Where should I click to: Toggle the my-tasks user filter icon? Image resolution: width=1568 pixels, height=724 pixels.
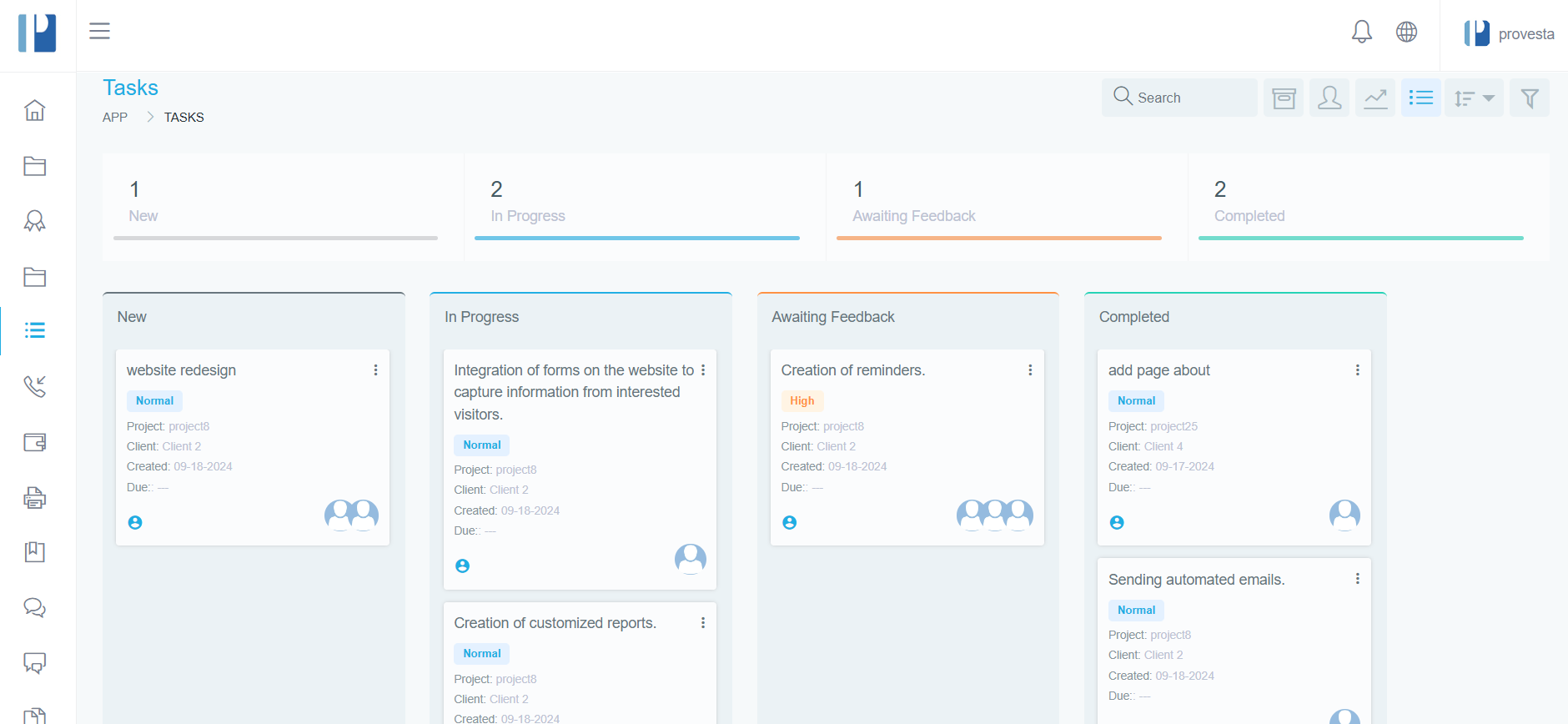1329,98
